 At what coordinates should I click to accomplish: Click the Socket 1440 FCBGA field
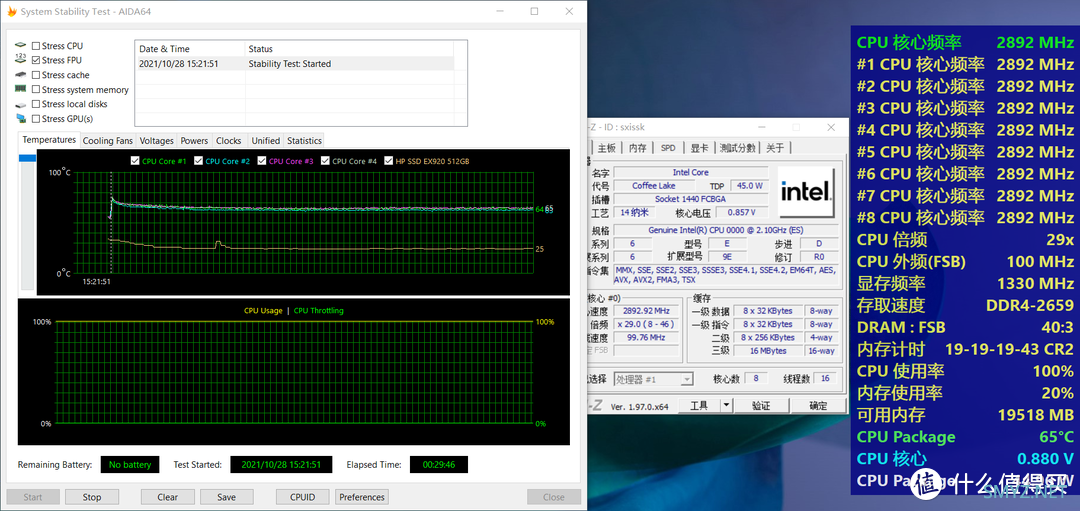click(690, 199)
